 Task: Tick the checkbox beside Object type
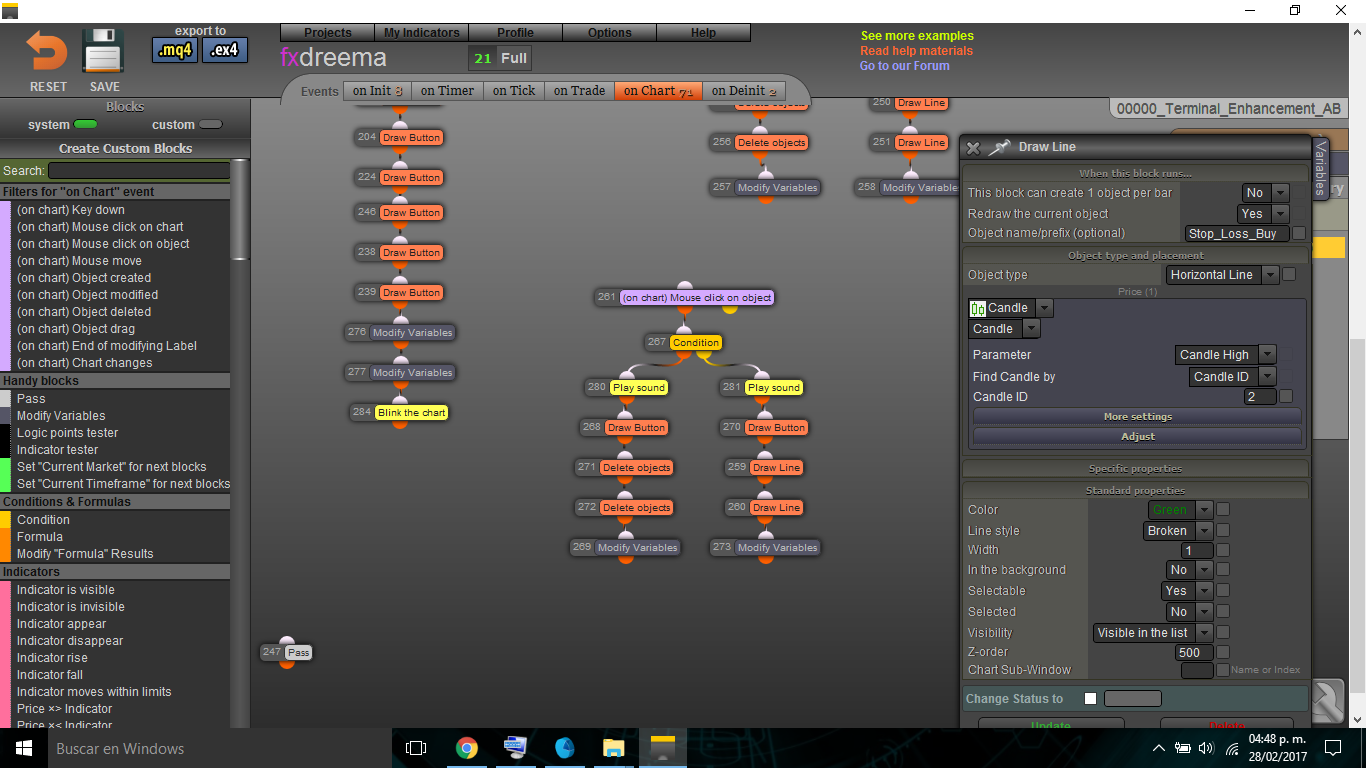1289,274
